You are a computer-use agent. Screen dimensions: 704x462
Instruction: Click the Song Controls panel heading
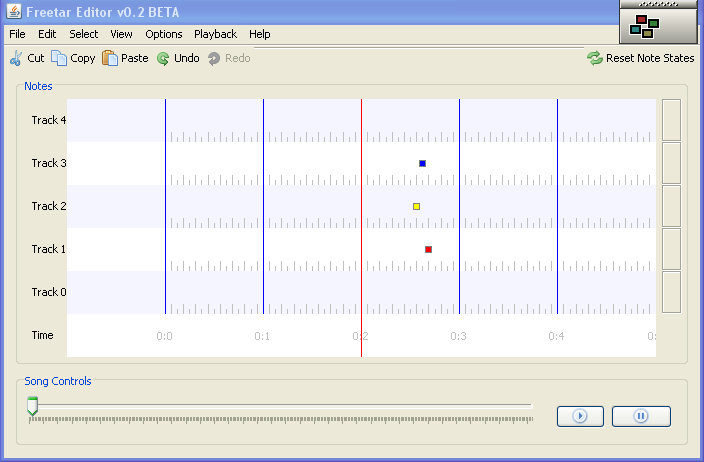coord(58,381)
